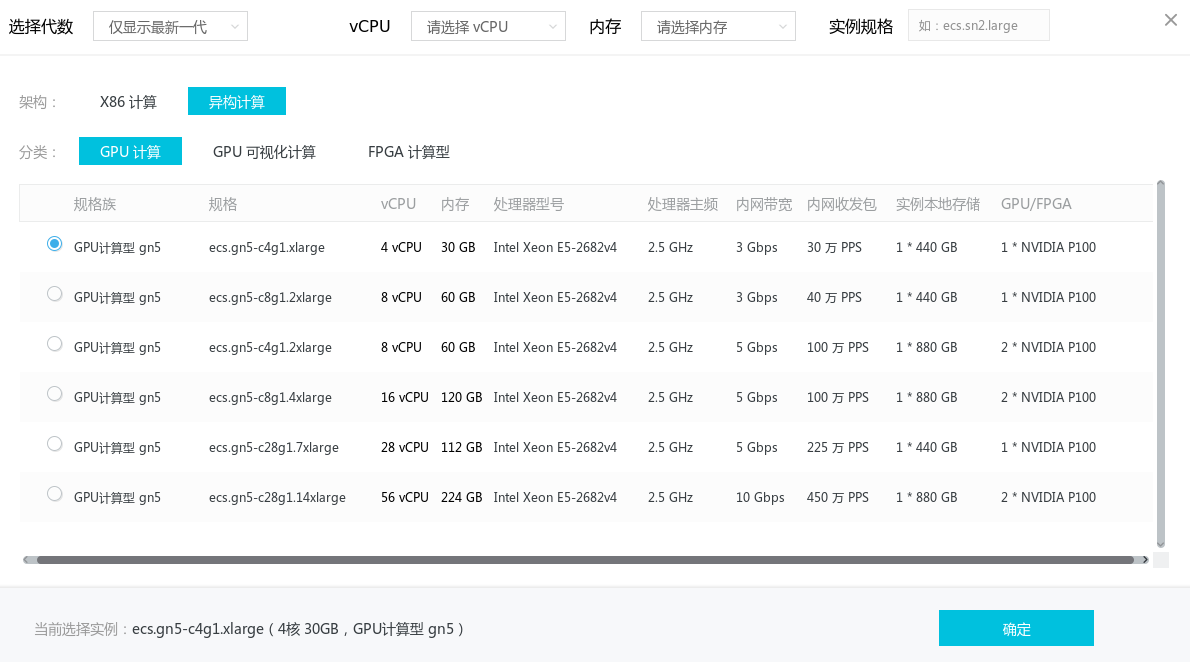1190x662 pixels.
Task: Click the 225 万 PPS cell
Action: tap(838, 448)
